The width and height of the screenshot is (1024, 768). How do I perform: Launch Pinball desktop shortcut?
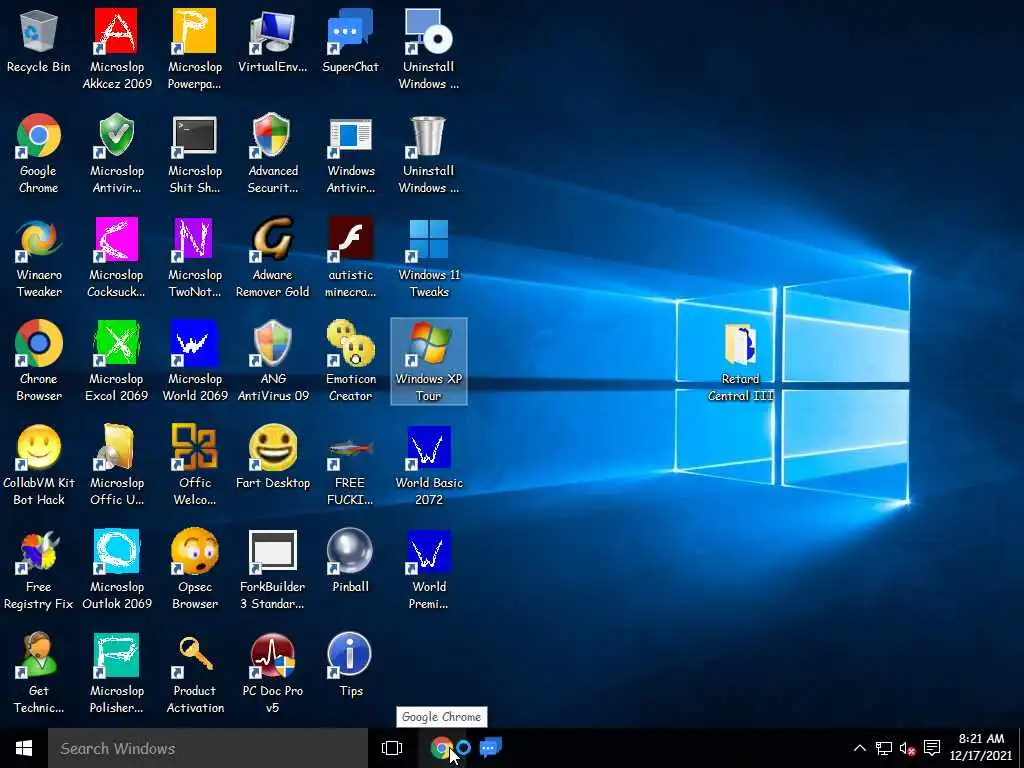[351, 561]
